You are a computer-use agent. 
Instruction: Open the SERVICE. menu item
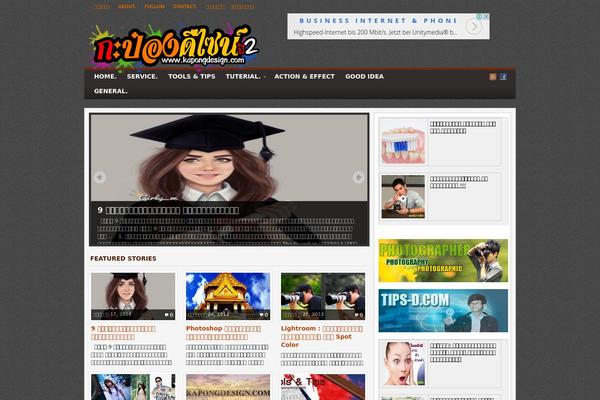(142, 77)
